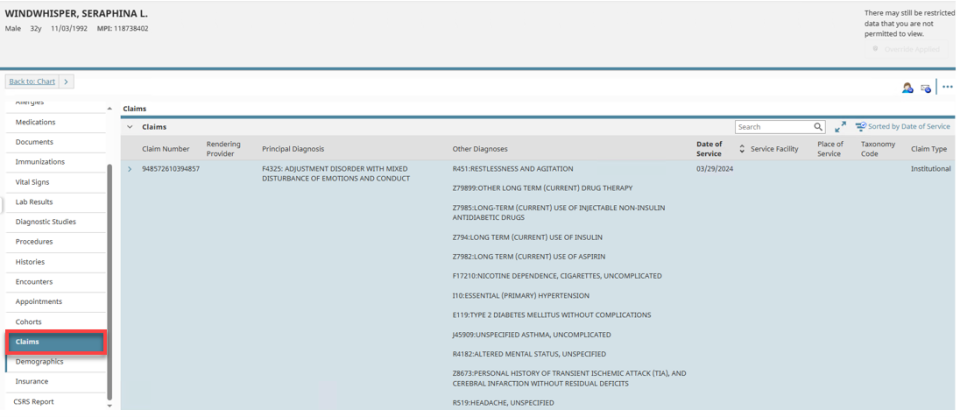Viewport: 960px width, 417px height.
Task: Open the three-dot more options menu
Action: coord(947,87)
